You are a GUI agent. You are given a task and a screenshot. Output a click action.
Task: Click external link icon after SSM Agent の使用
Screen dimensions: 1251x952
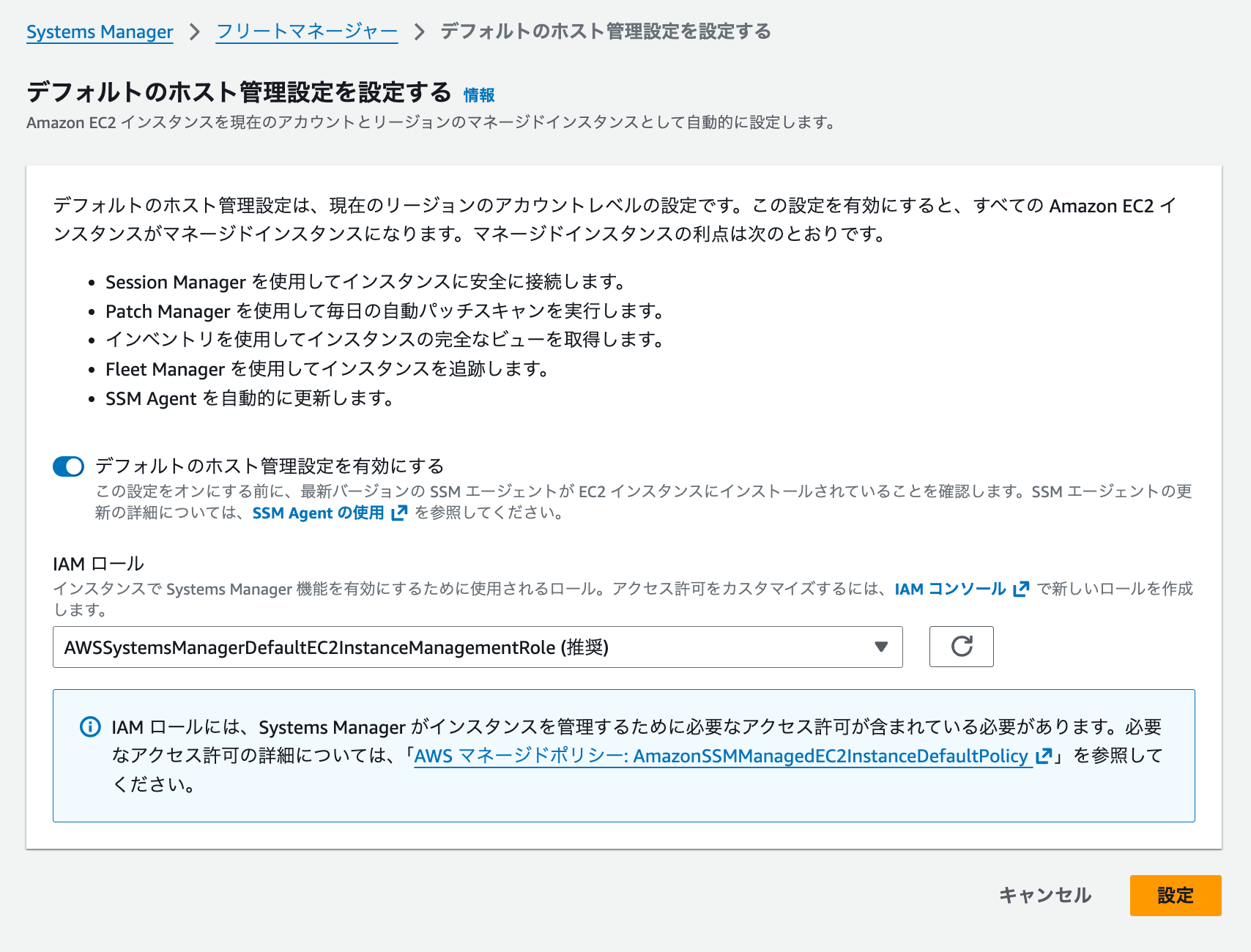399,513
